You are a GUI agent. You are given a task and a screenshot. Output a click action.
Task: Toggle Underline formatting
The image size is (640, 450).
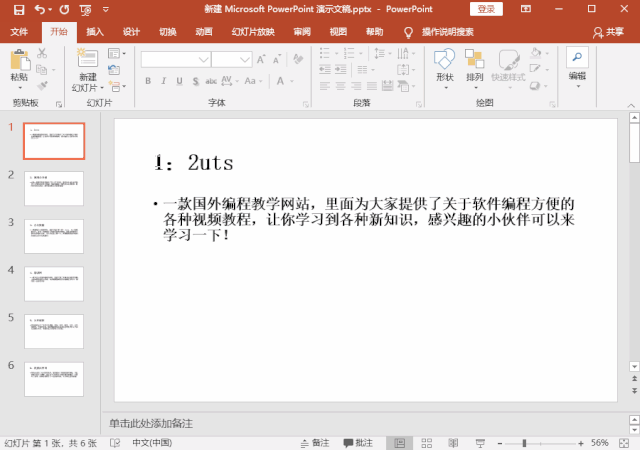tap(179, 81)
